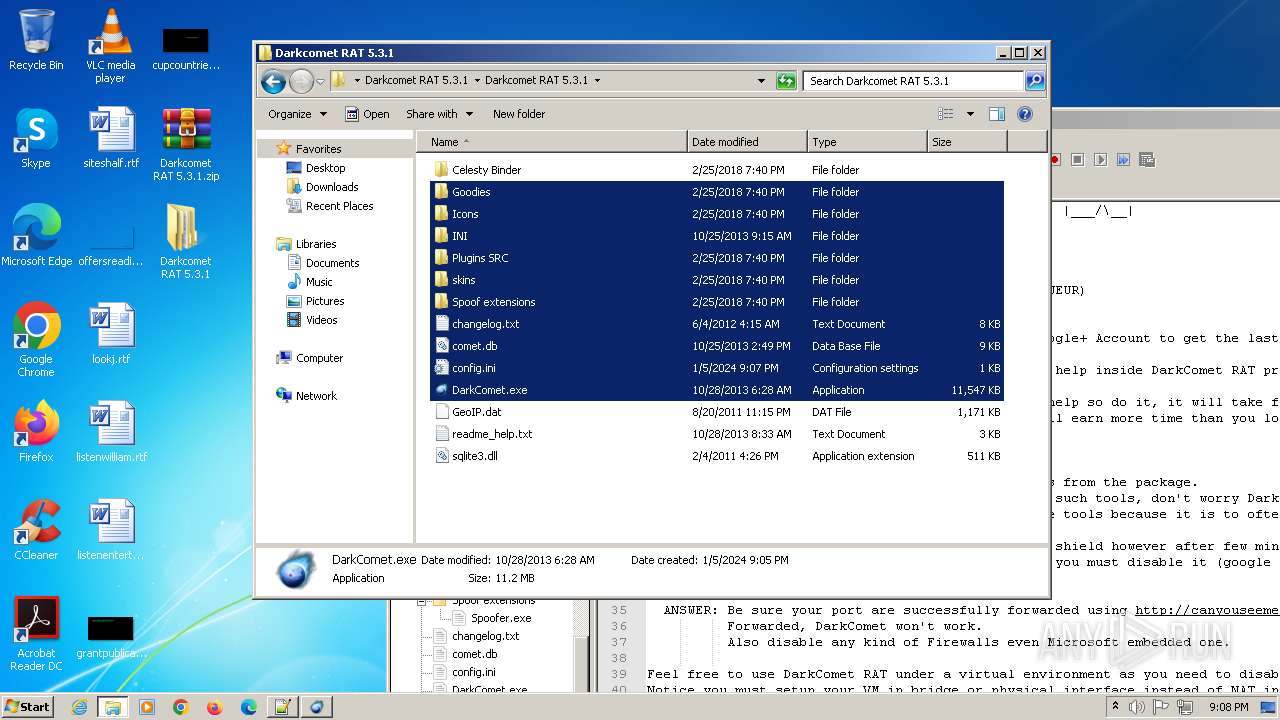Open Darkcomet RAT 5.3.1.zip on desktop
Viewport: 1280px width, 720px height.
(x=186, y=144)
